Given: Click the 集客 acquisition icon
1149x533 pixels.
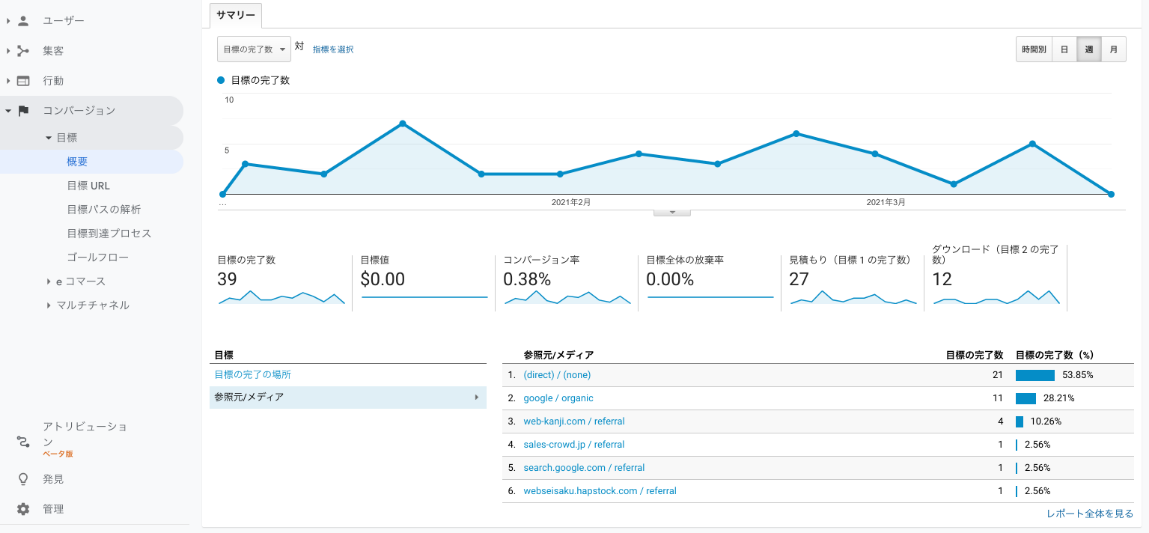Looking at the screenshot, I should 23,51.
